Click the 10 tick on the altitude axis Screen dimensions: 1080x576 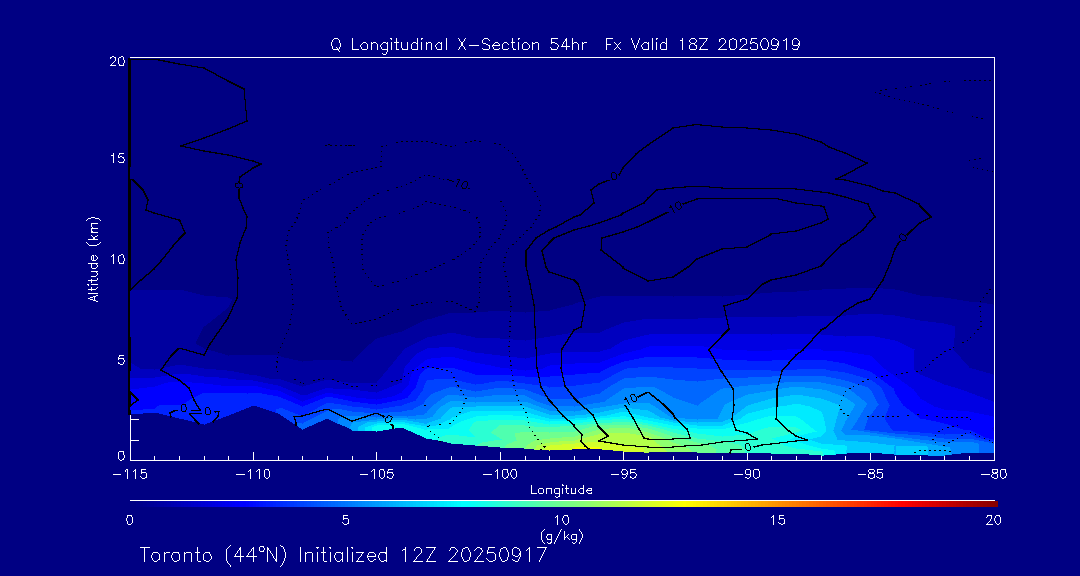coord(116,259)
